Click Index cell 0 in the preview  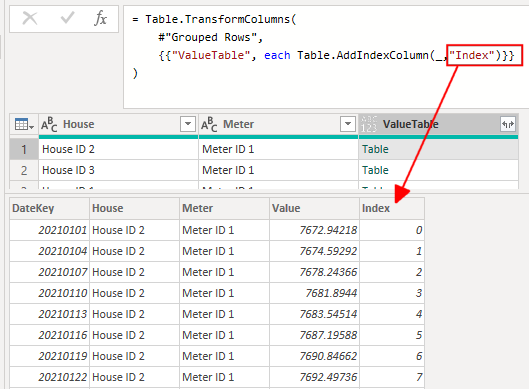click(392, 230)
